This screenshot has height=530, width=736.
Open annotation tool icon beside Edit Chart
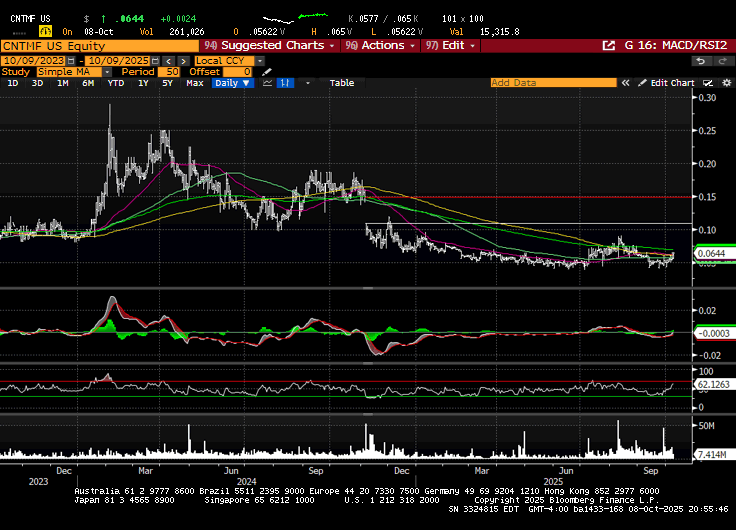click(x=708, y=83)
